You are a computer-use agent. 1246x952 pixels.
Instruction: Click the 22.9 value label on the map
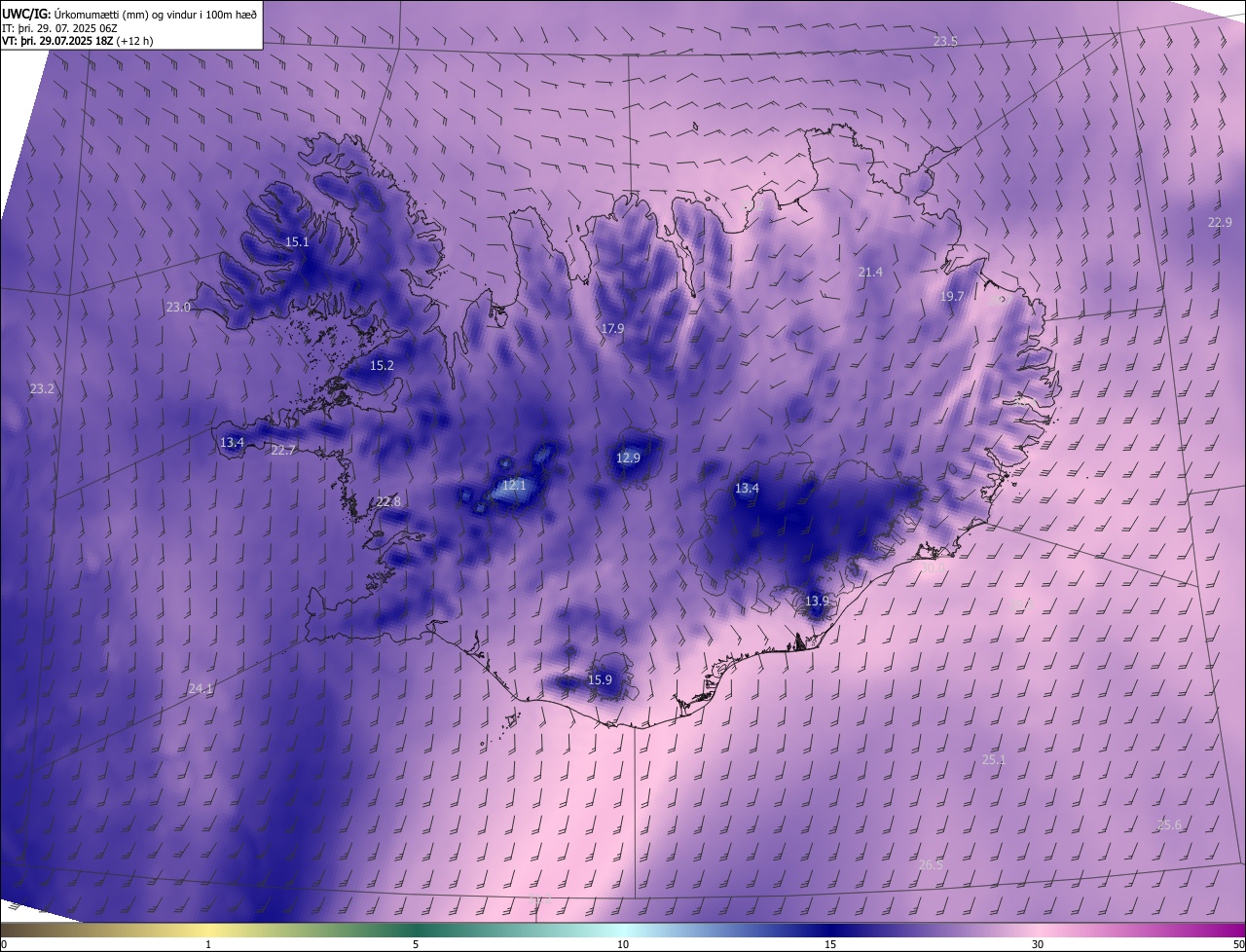coord(1220,222)
